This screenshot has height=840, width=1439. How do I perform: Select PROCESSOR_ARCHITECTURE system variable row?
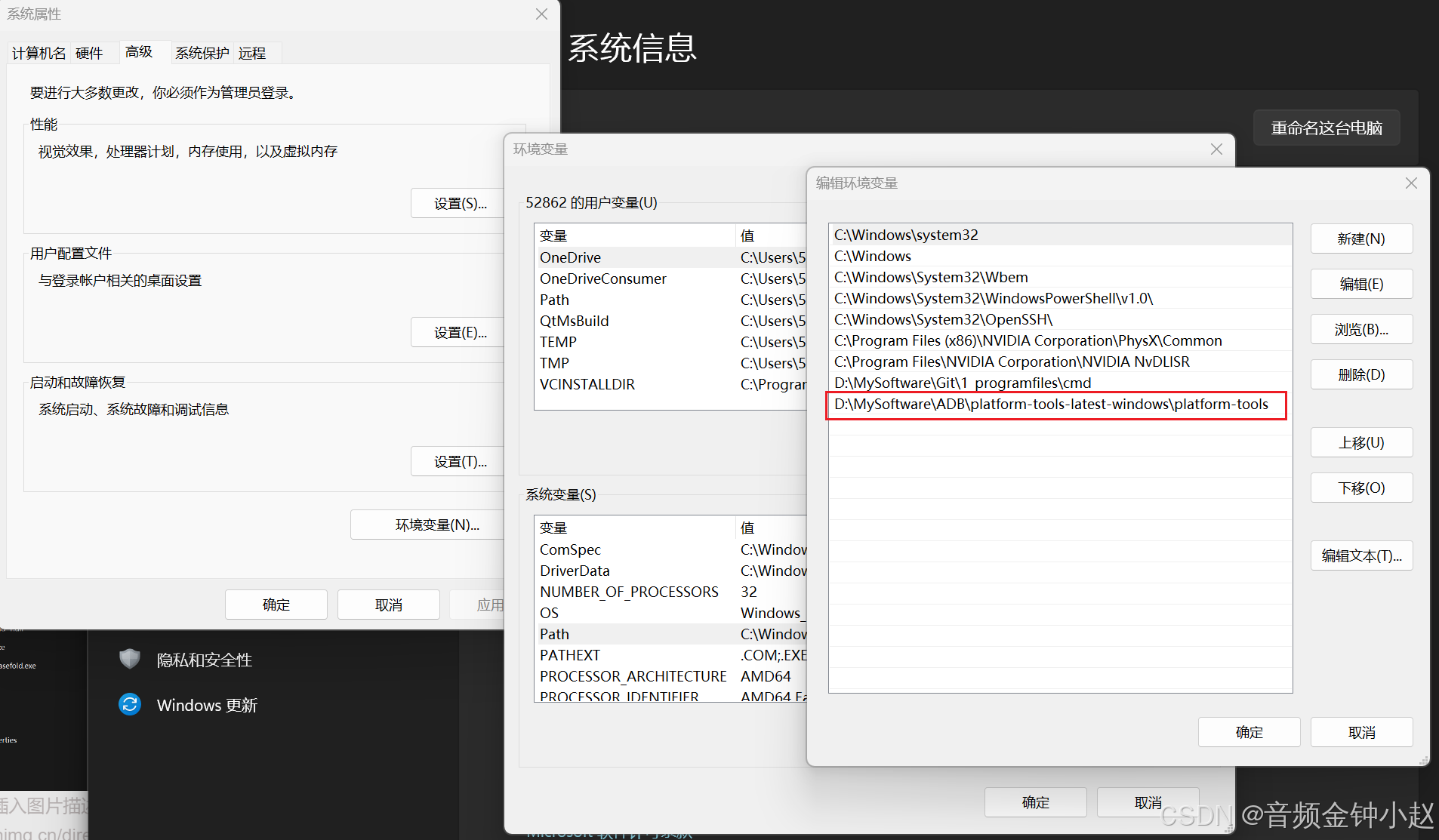pyautogui.click(x=670, y=676)
